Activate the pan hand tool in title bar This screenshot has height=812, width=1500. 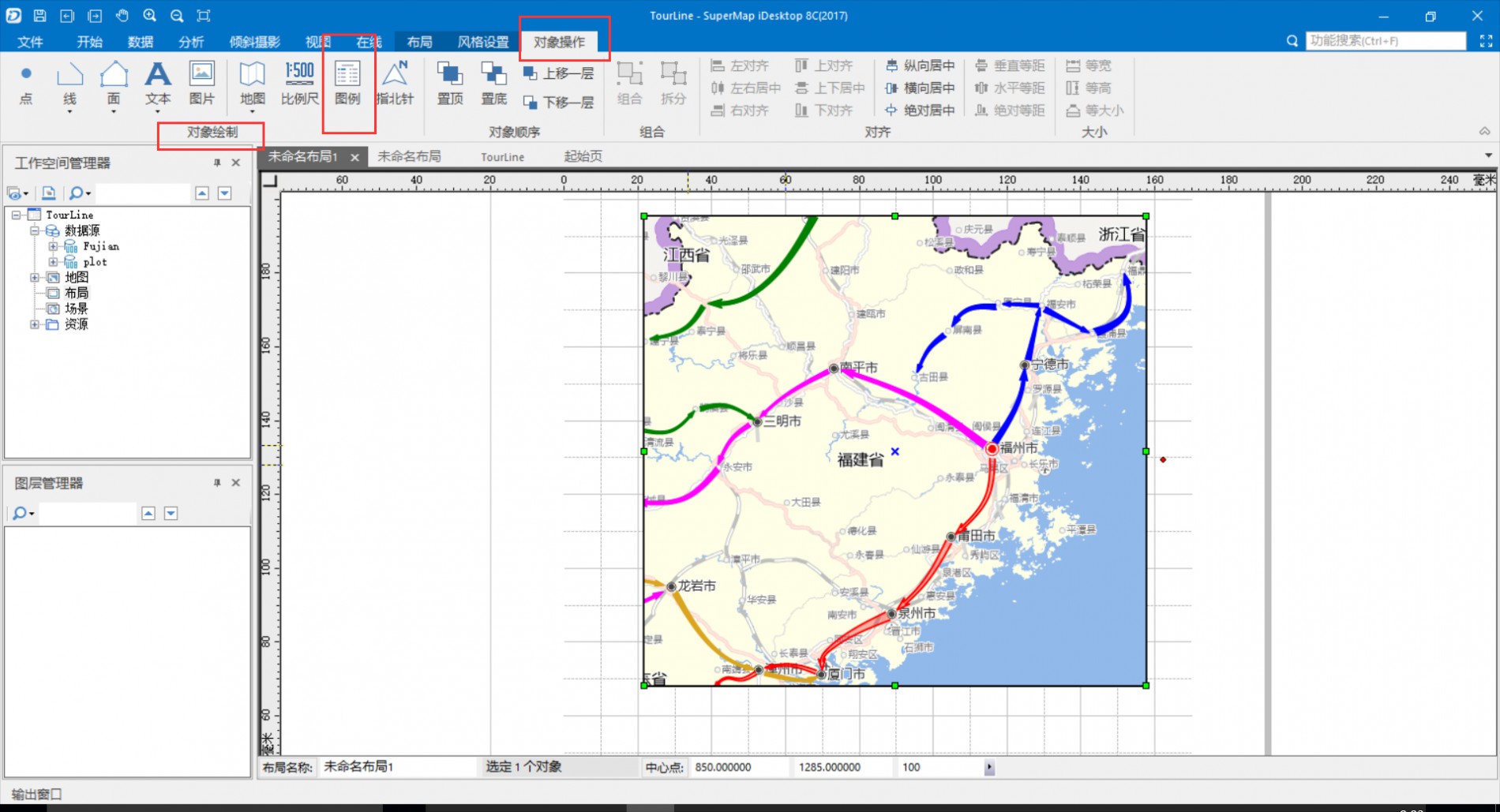pyautogui.click(x=122, y=16)
